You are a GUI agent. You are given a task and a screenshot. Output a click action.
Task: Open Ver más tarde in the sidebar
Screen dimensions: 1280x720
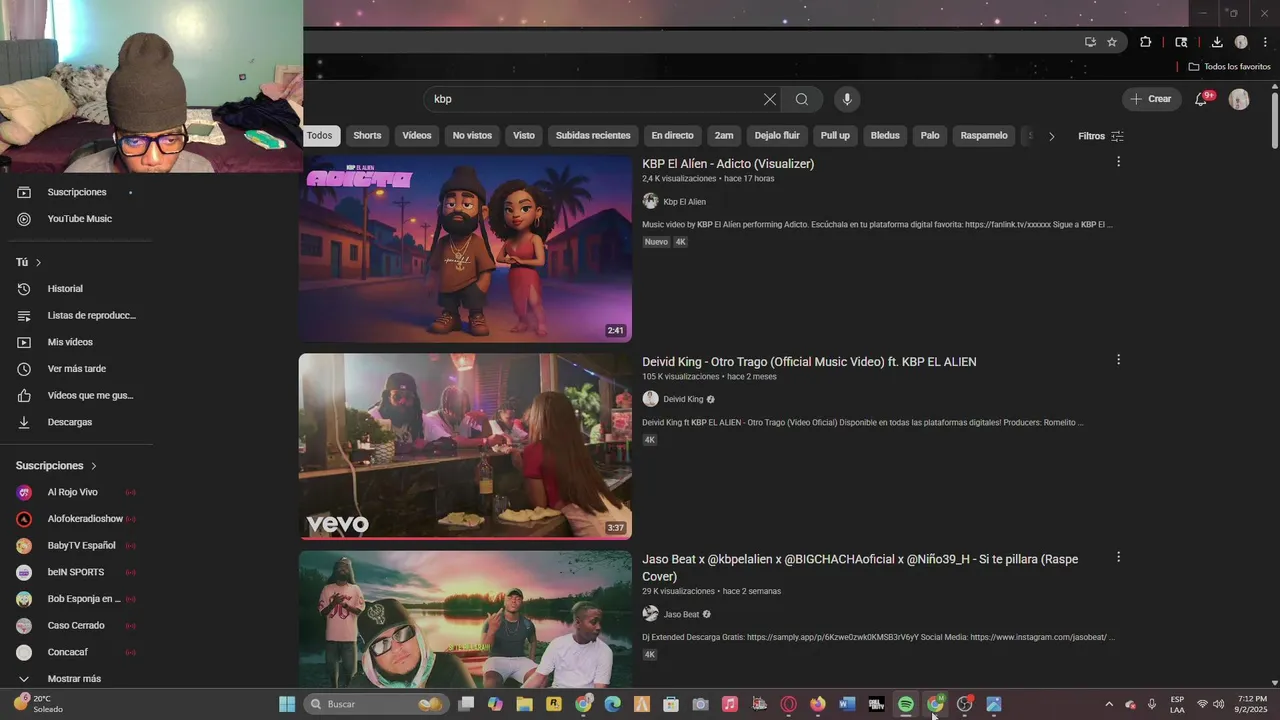[76, 369]
